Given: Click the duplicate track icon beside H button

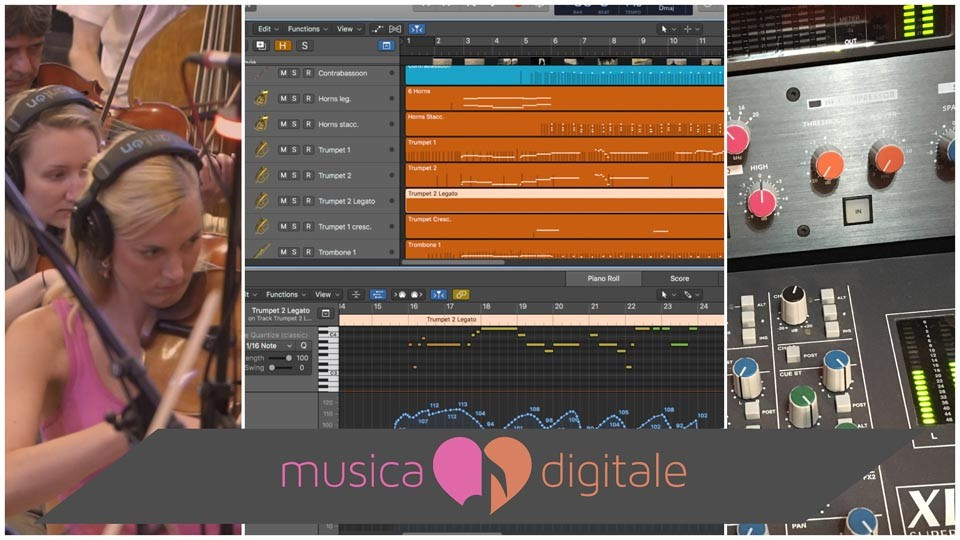Looking at the screenshot, I should point(261,46).
